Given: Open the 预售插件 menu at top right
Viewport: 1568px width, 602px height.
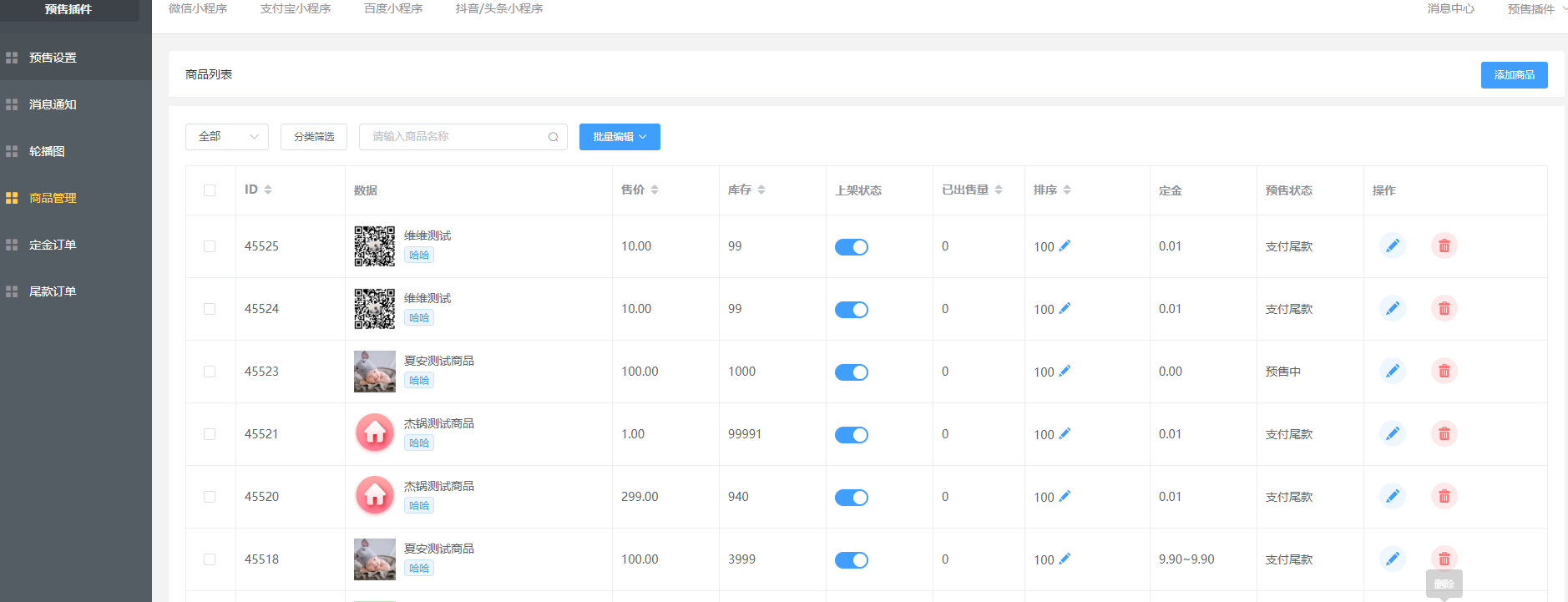Looking at the screenshot, I should click(1535, 9).
